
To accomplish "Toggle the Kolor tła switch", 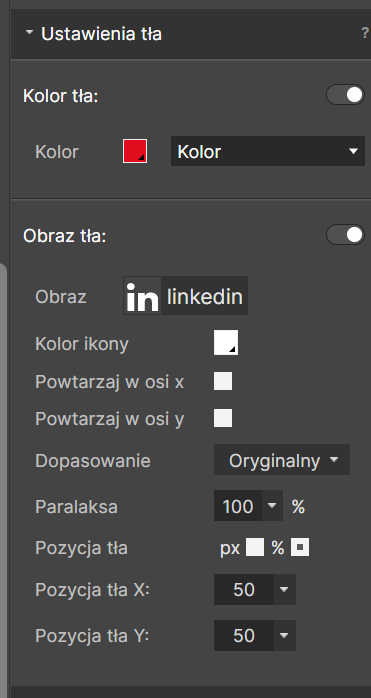I will click(346, 95).
